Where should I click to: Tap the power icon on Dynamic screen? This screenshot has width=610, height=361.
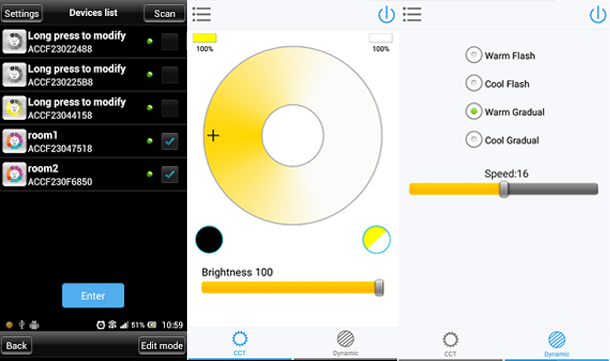598,15
